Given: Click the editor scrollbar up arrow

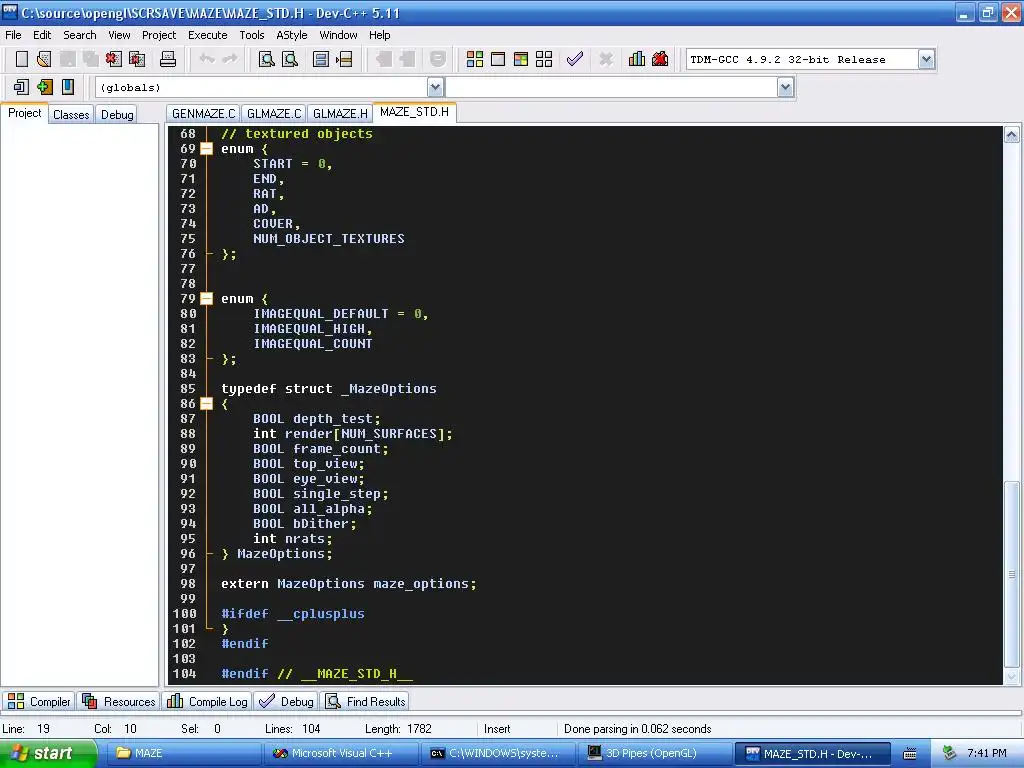Looking at the screenshot, I should pos(1012,135).
